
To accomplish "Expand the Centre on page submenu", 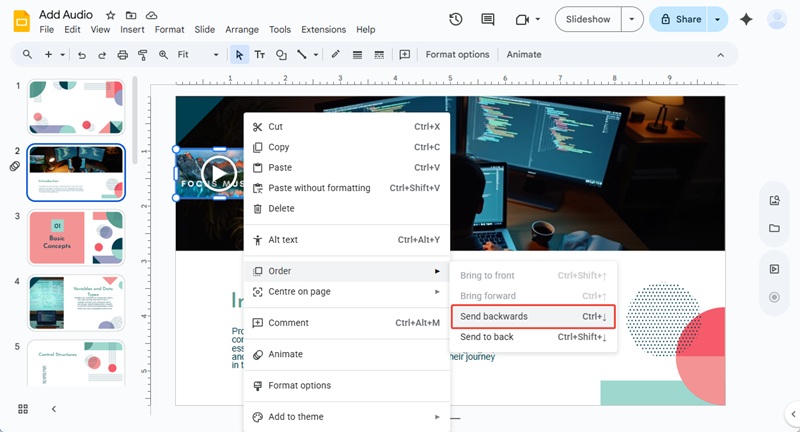I will (x=347, y=292).
